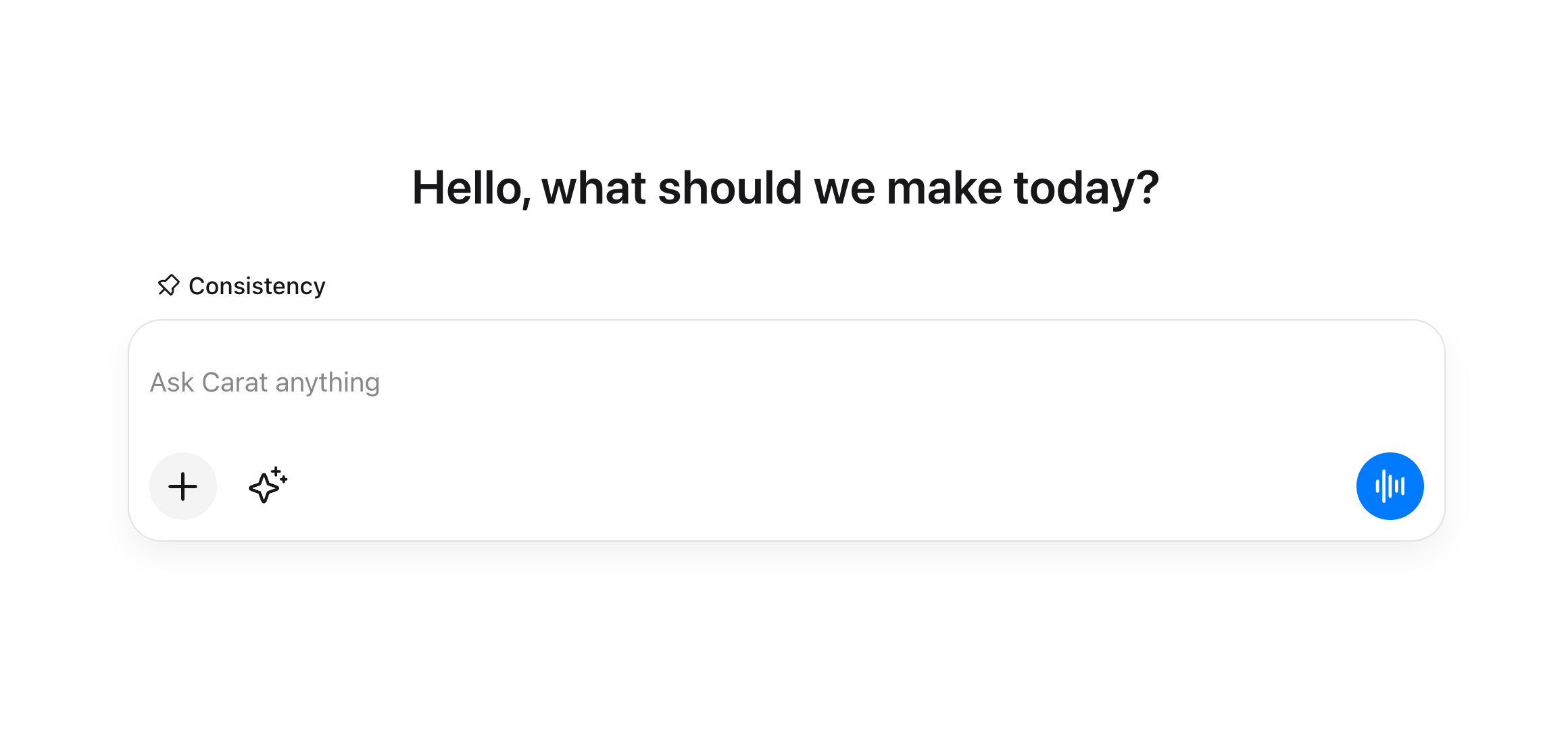Screen dimensions: 1568x733
Task: Expand the plus menu for attachments
Action: click(x=182, y=486)
